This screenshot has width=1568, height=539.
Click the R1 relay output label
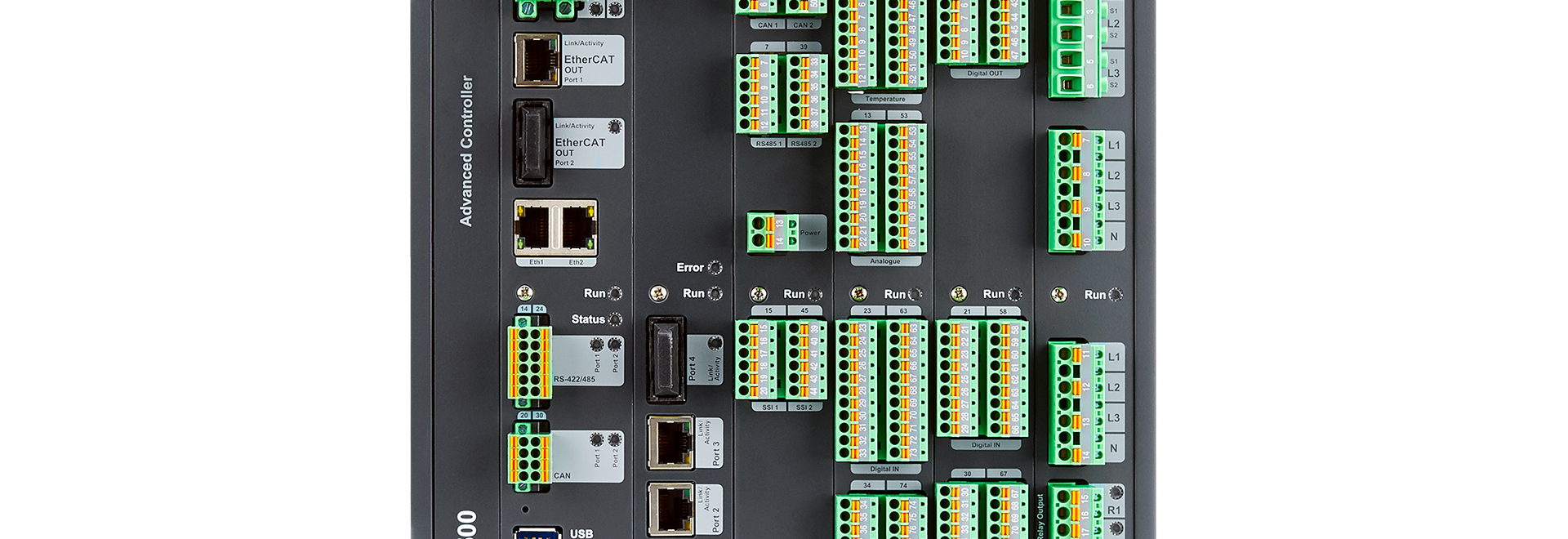[x=1114, y=510]
